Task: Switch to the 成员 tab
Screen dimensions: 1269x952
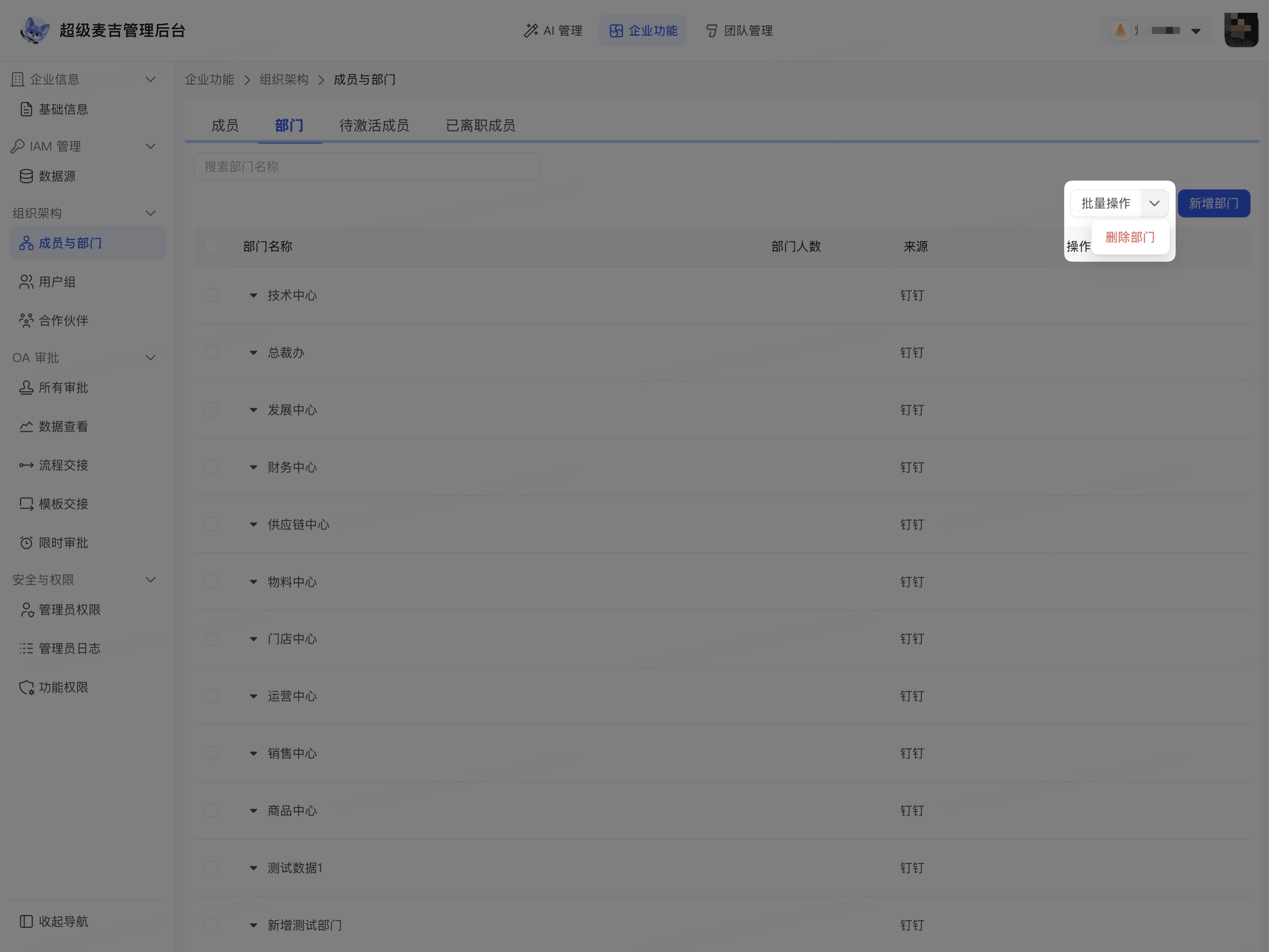Action: tap(225, 125)
